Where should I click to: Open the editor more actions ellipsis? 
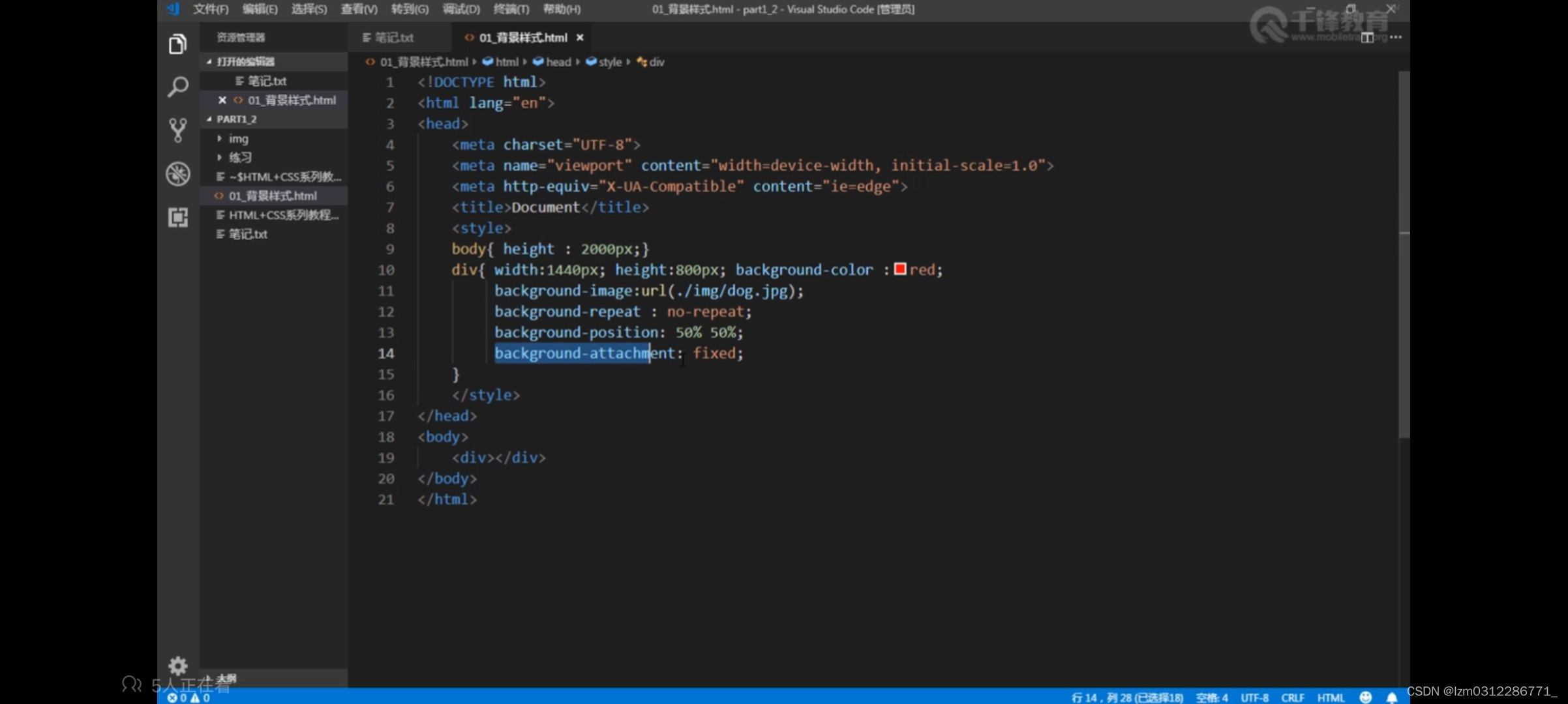pos(1395,37)
